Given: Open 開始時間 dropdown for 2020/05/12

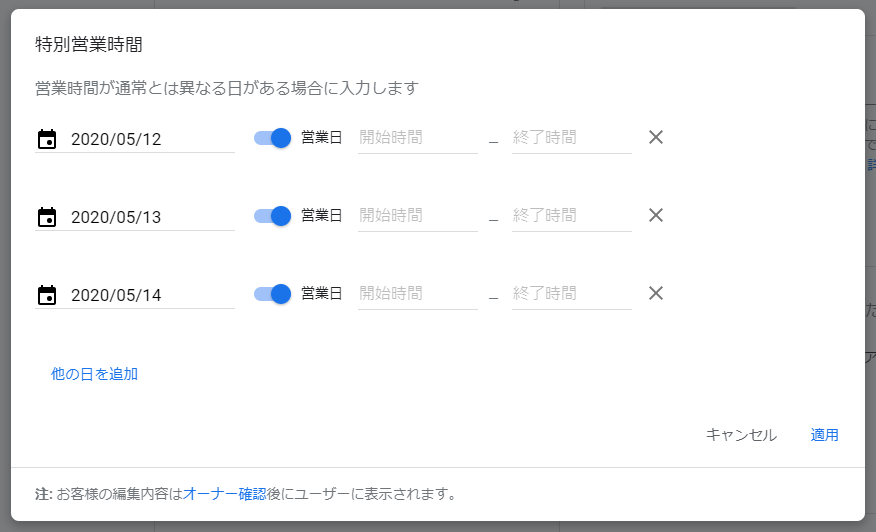Looking at the screenshot, I should tap(417, 138).
